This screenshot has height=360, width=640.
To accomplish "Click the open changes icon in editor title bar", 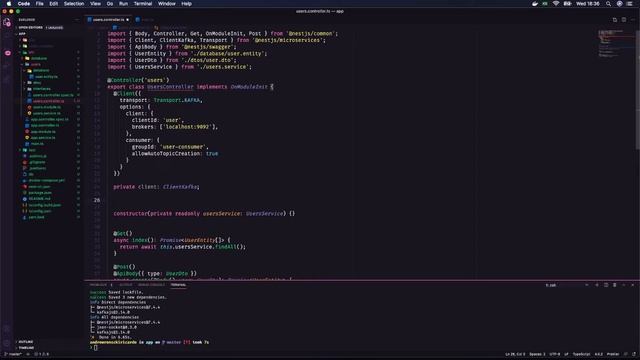I will [x=615, y=20].
